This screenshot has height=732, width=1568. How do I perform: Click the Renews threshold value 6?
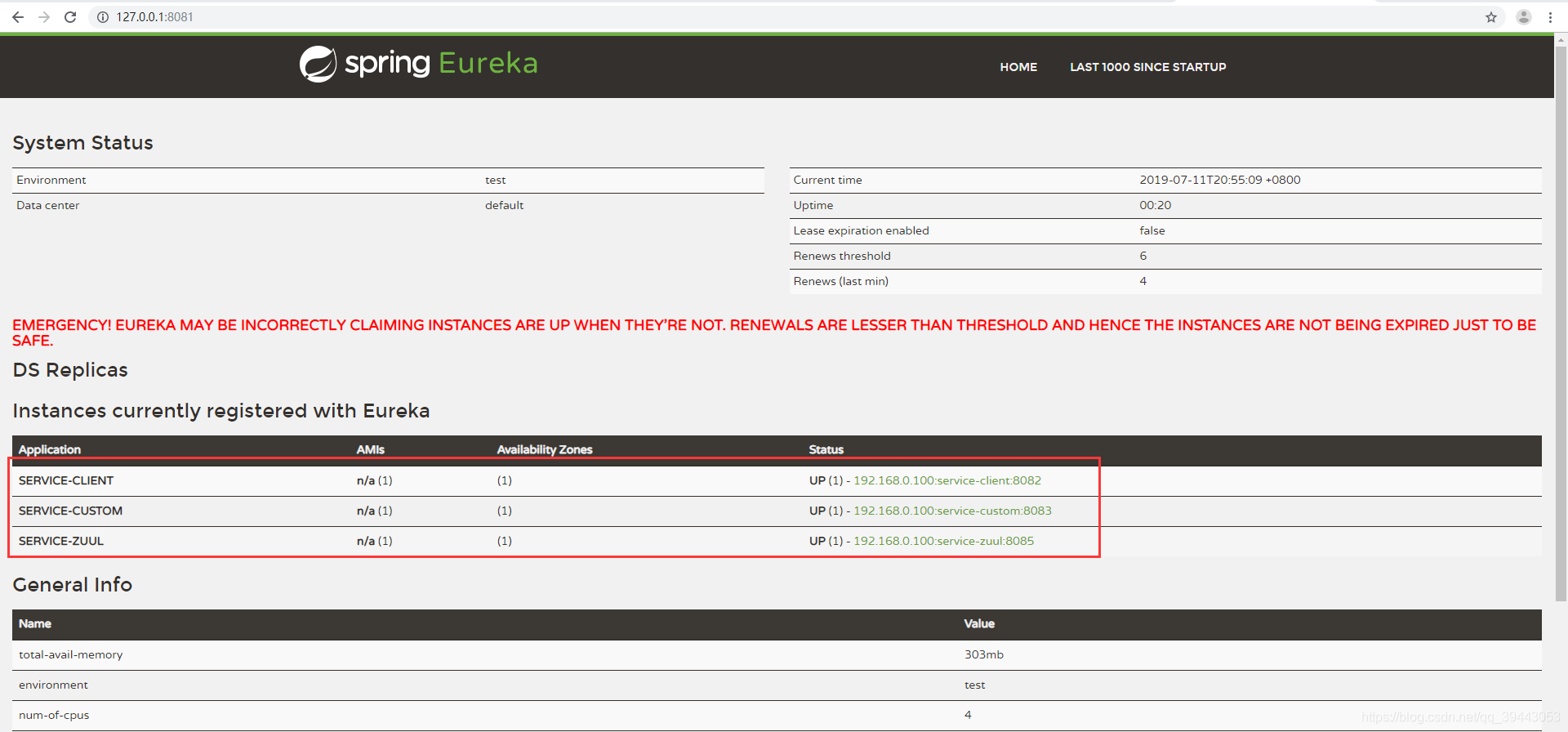click(x=1143, y=256)
